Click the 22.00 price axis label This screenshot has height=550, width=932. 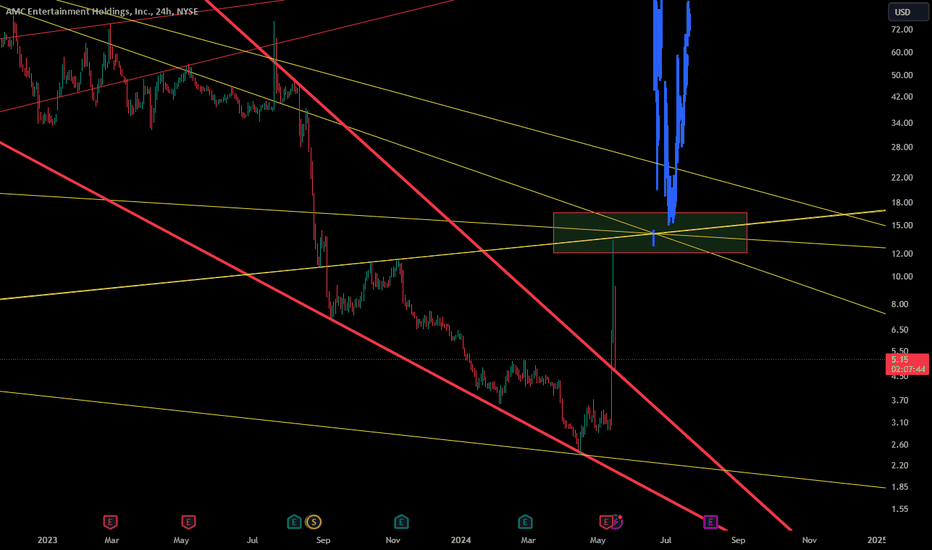(902, 178)
